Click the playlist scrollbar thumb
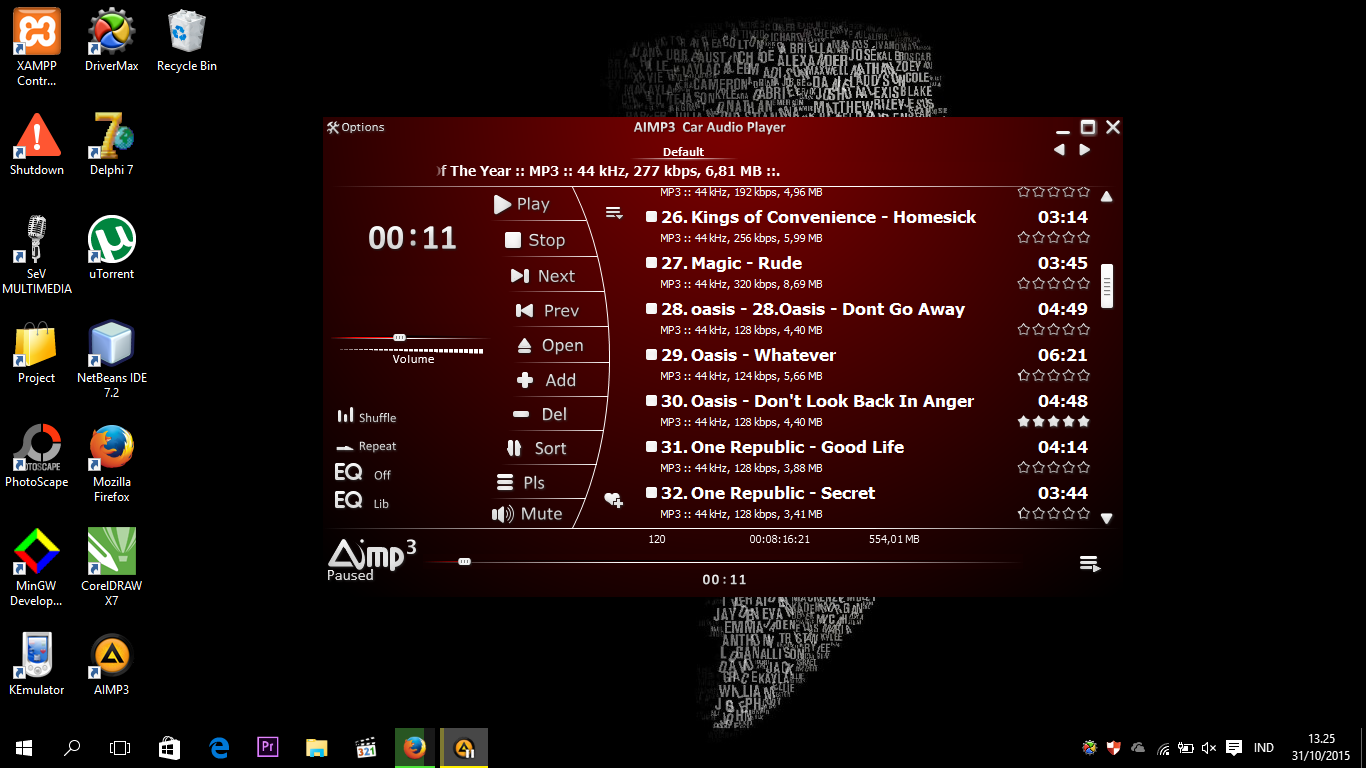The height and width of the screenshot is (768, 1366). (x=1107, y=286)
